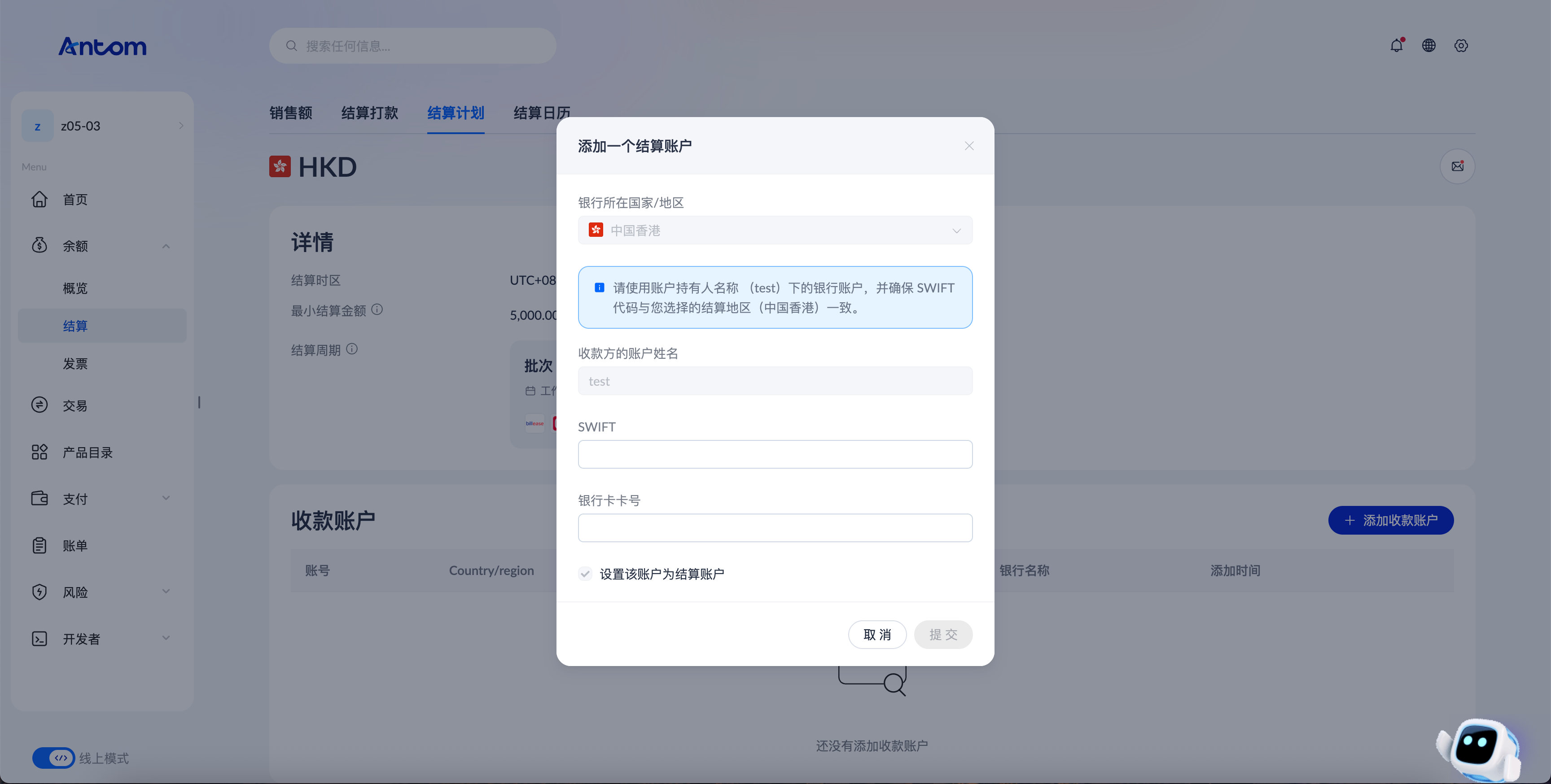Click the mail envelope icon beside HKD
This screenshot has height=784, width=1551.
coord(1457,167)
